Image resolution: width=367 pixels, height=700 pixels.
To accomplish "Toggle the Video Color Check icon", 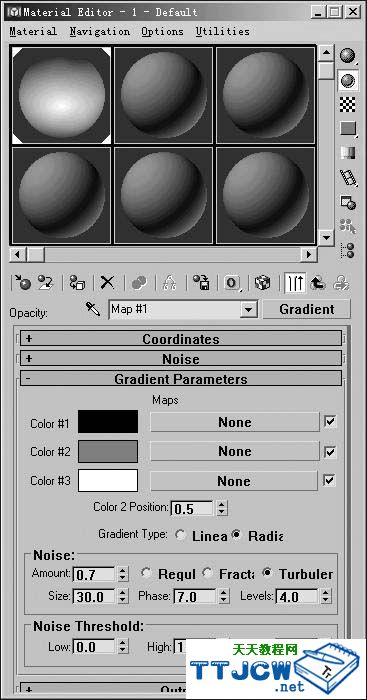I will [347, 153].
